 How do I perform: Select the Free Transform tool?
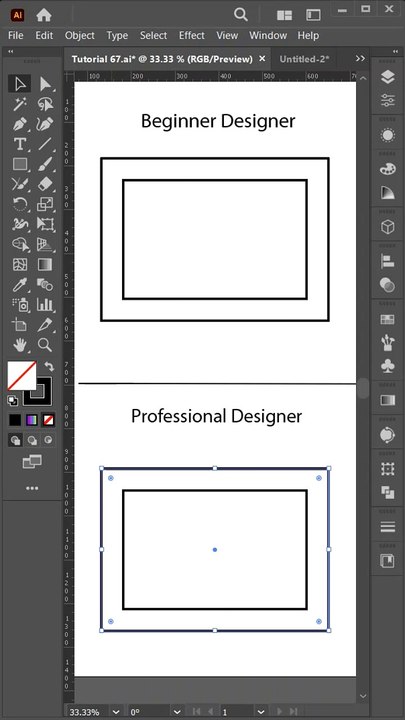point(45,224)
